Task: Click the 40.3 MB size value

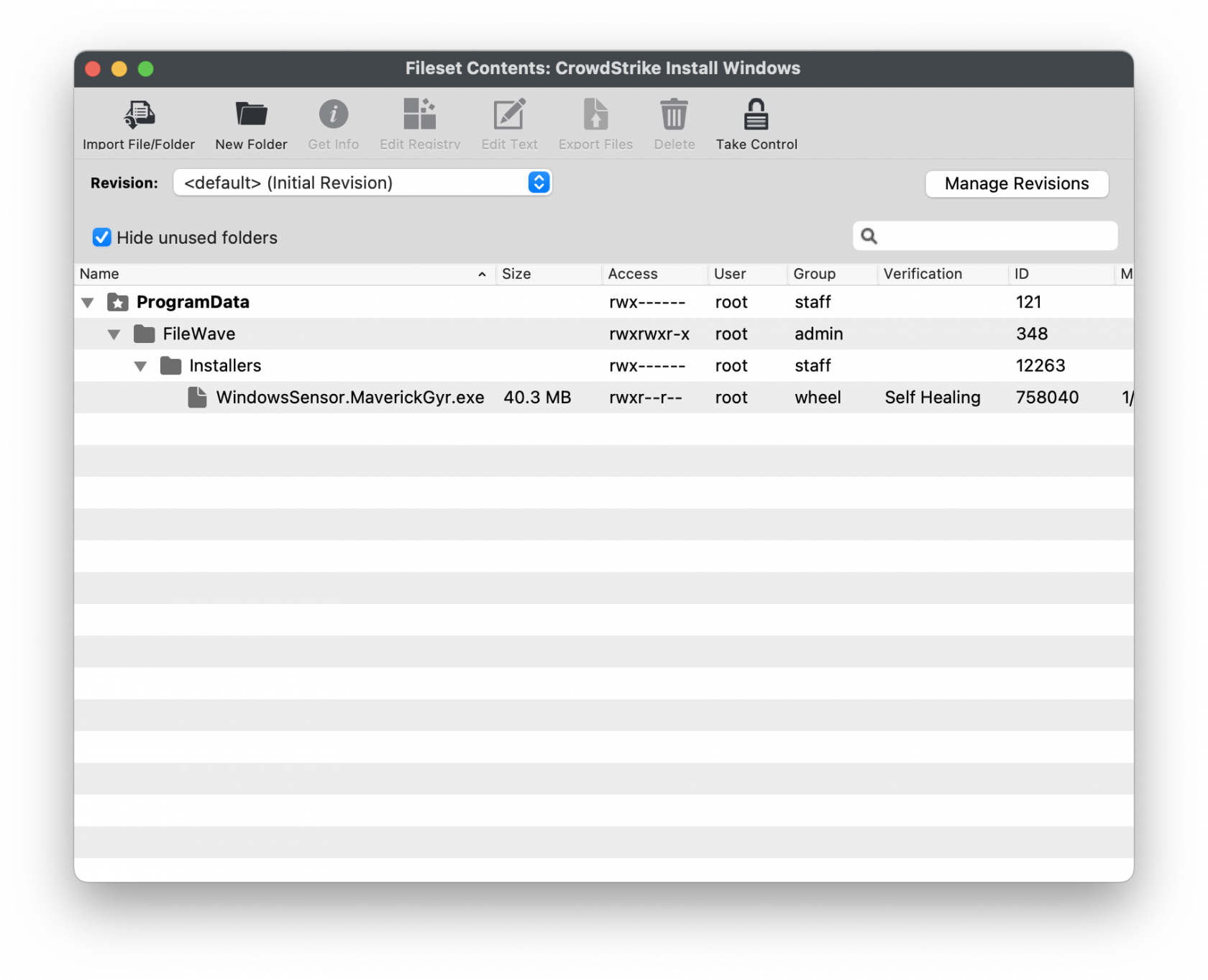Action: (x=537, y=397)
